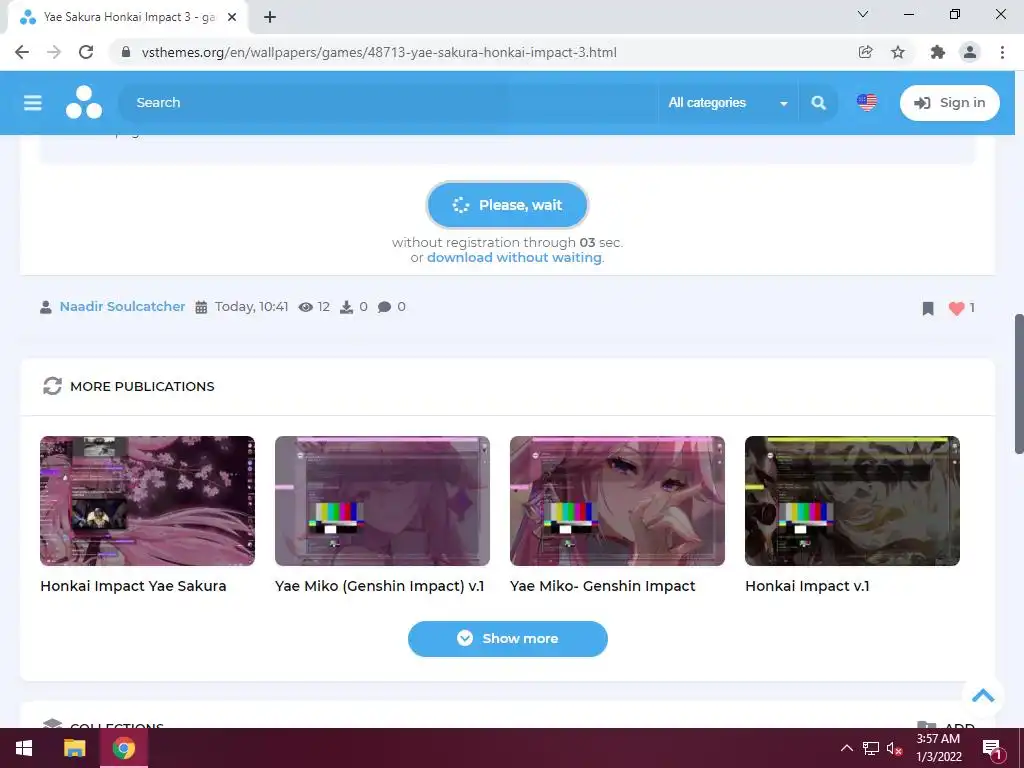1024x768 pixels.
Task: Open the hamburger menu icon
Action: 33,103
